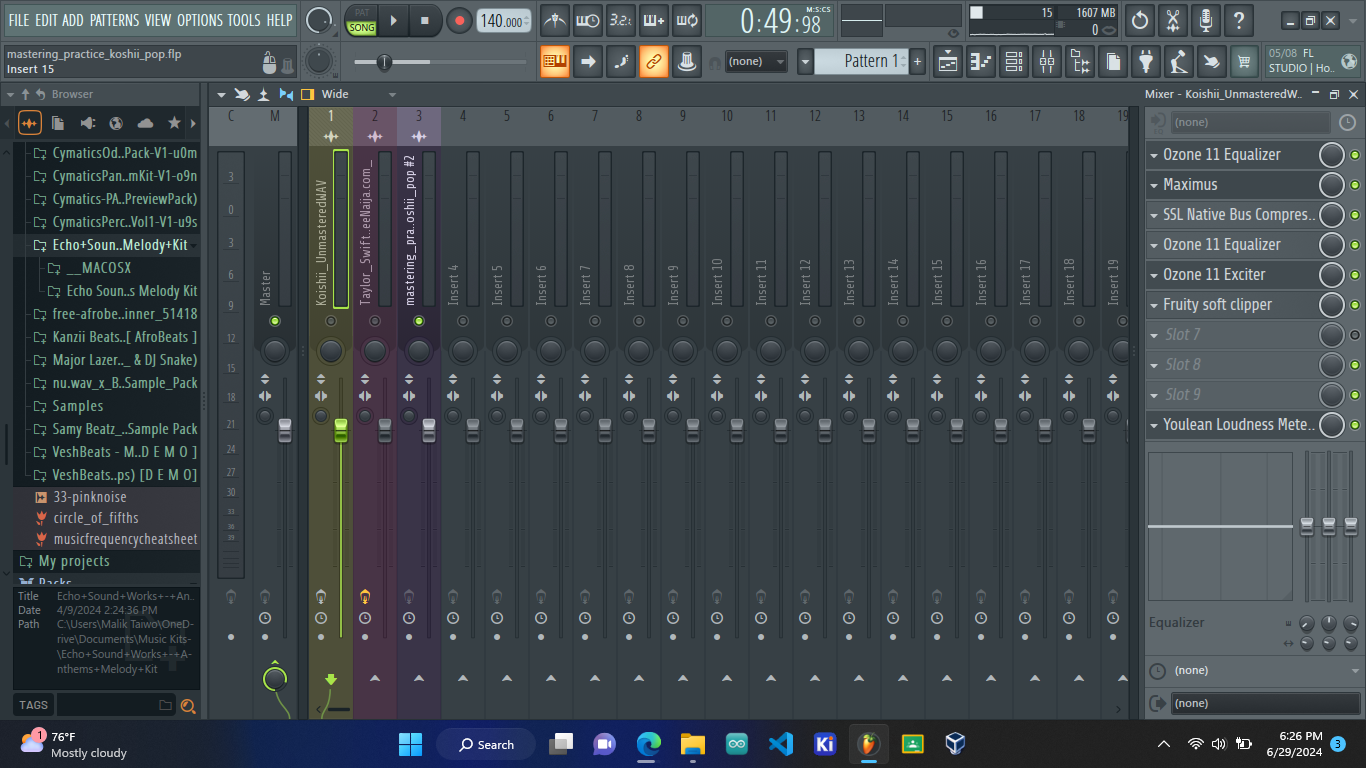Select the files tab icon in Browser
This screenshot has height=768, width=1366.
pos(58,123)
